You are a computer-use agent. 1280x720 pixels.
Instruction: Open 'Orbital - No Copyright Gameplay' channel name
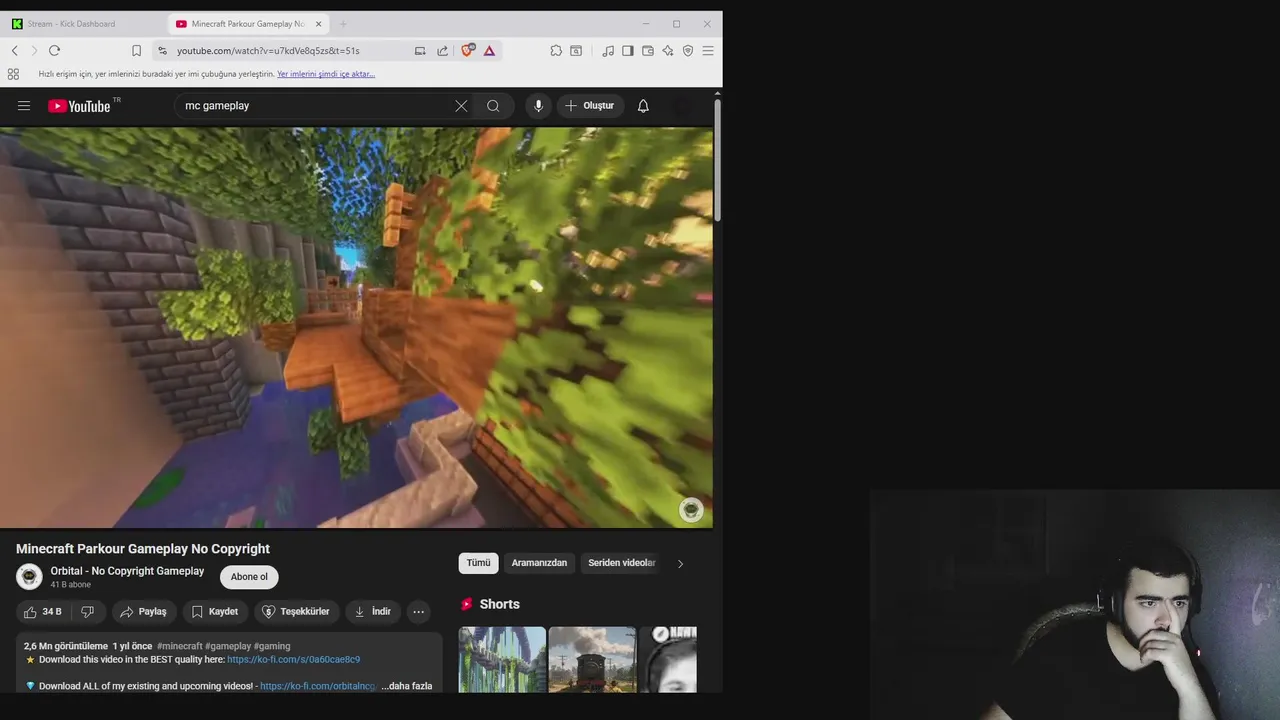127,571
